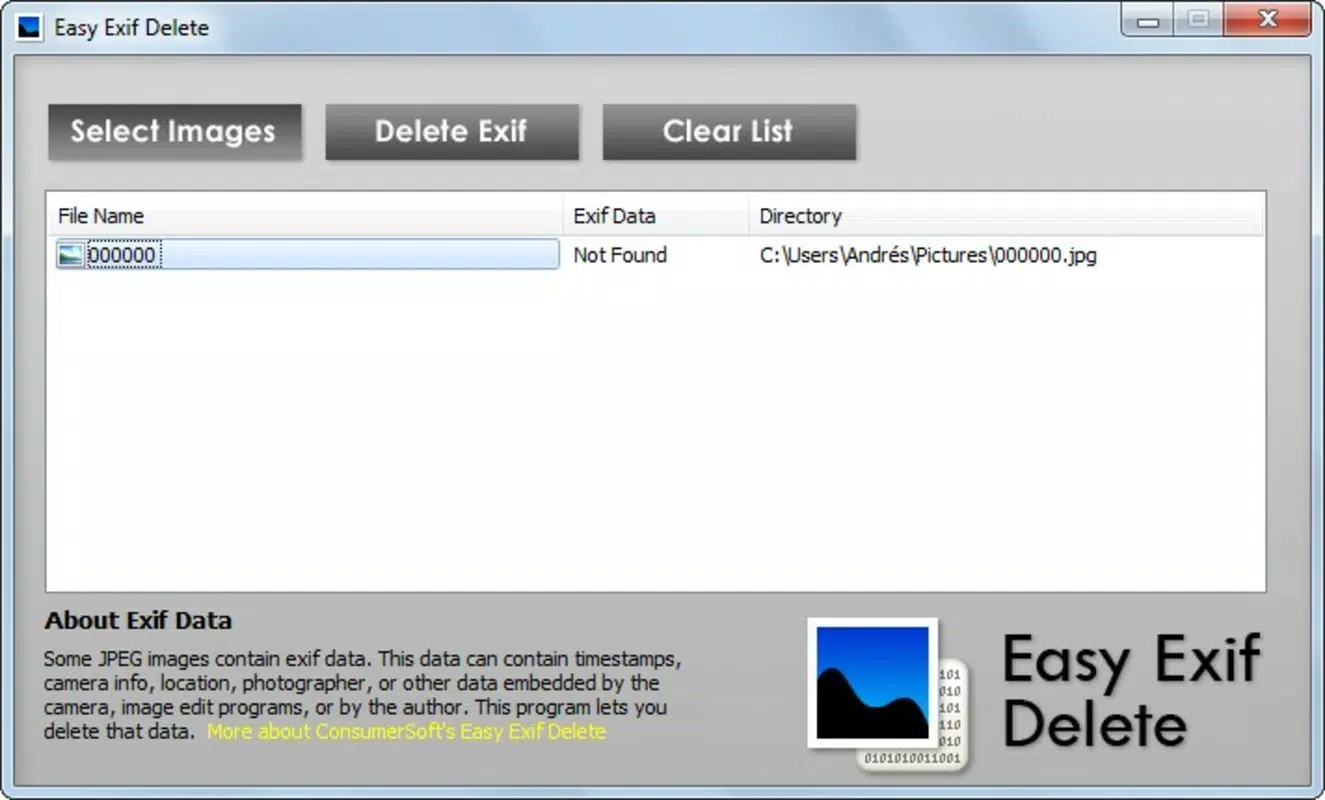Click the Directory column header
Viewport: 1325px width, 800px height.
click(1007, 216)
